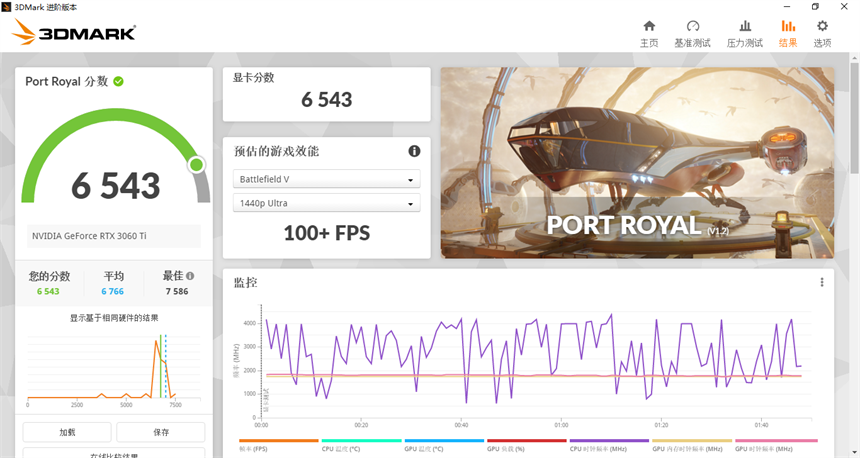
Task: Click the 3DMark logo
Action: pos(74,32)
